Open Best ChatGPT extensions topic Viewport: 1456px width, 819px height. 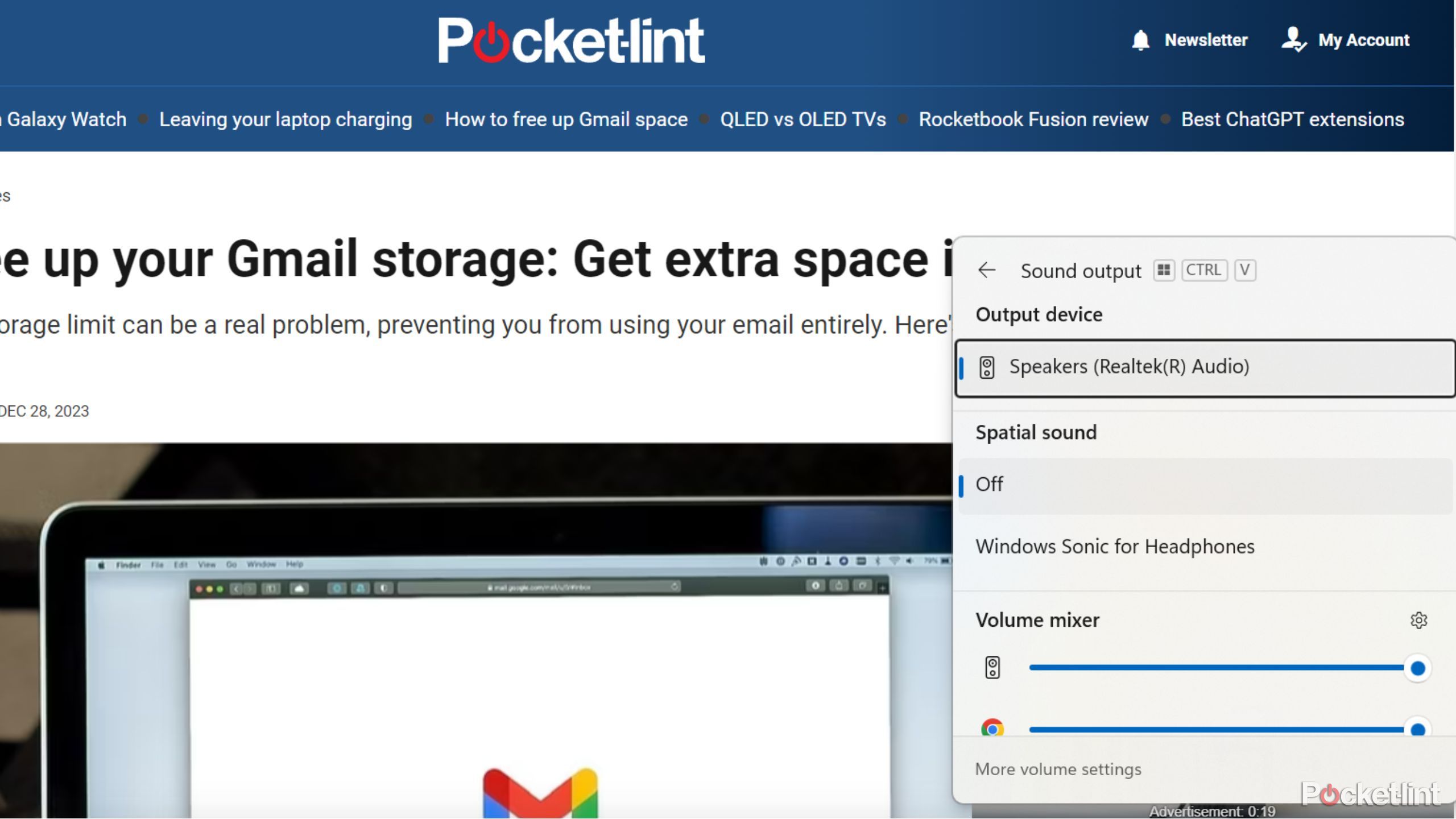1292,119
